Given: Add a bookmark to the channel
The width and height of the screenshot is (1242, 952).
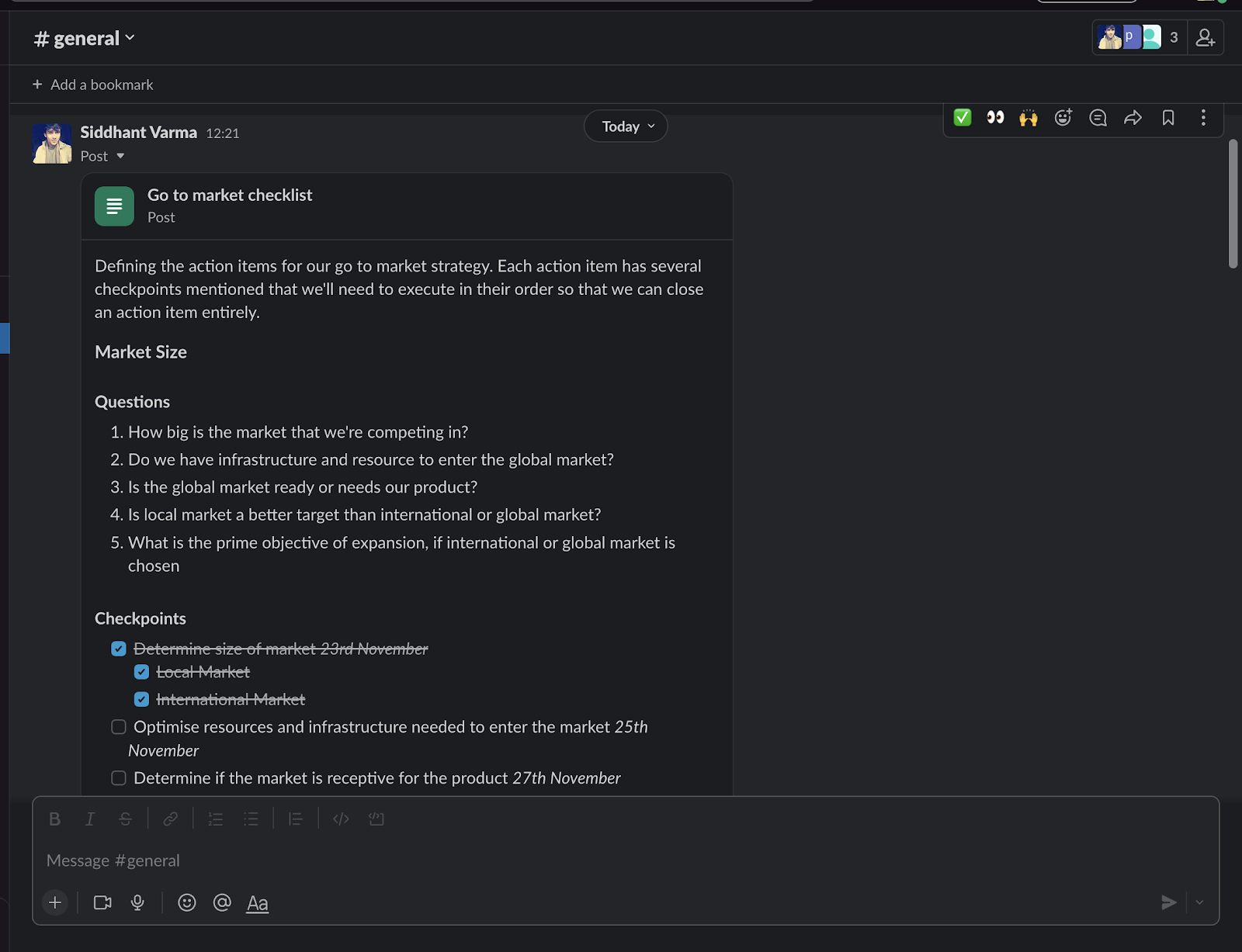Looking at the screenshot, I should [x=92, y=84].
